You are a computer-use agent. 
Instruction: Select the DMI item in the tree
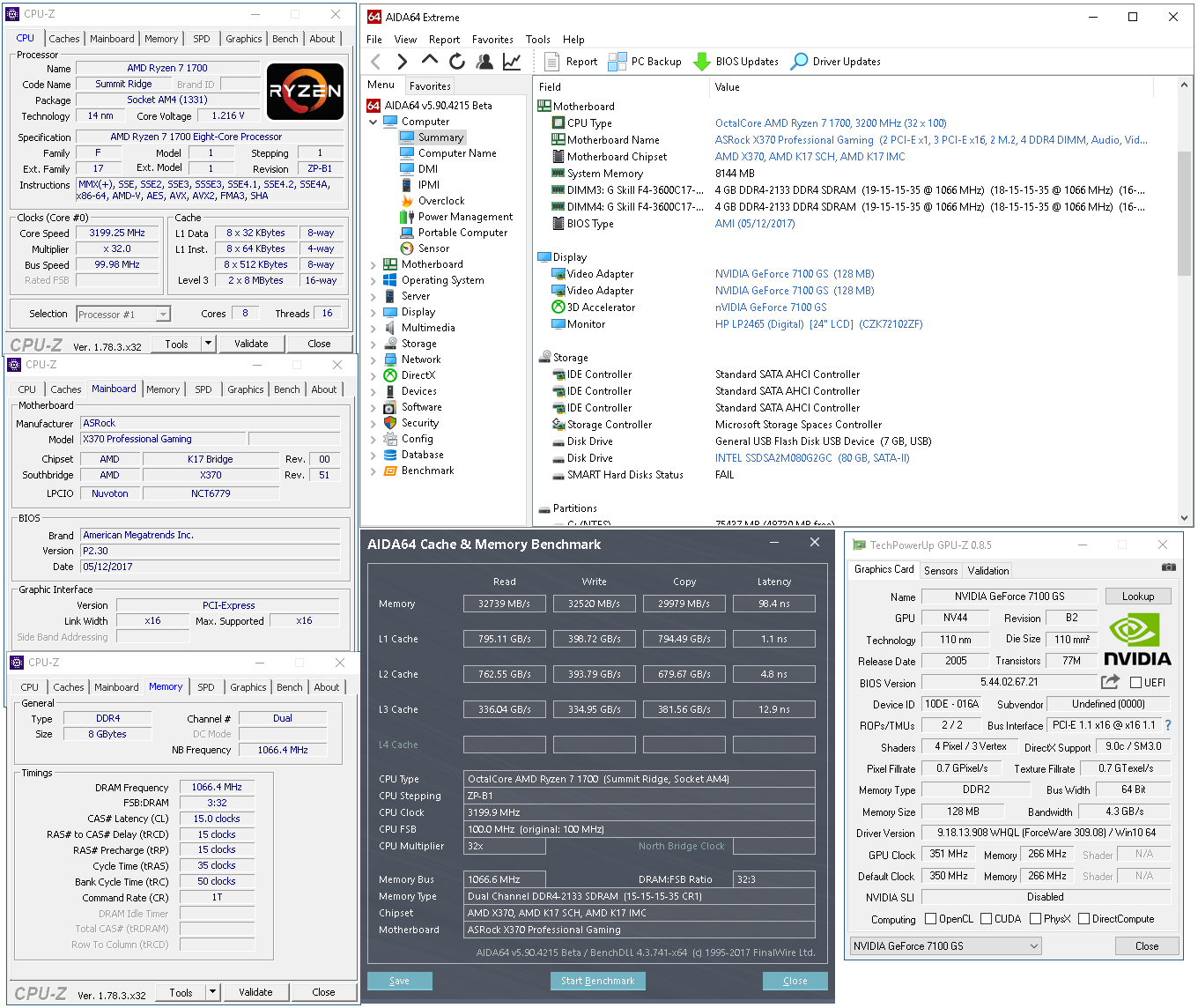[x=428, y=169]
